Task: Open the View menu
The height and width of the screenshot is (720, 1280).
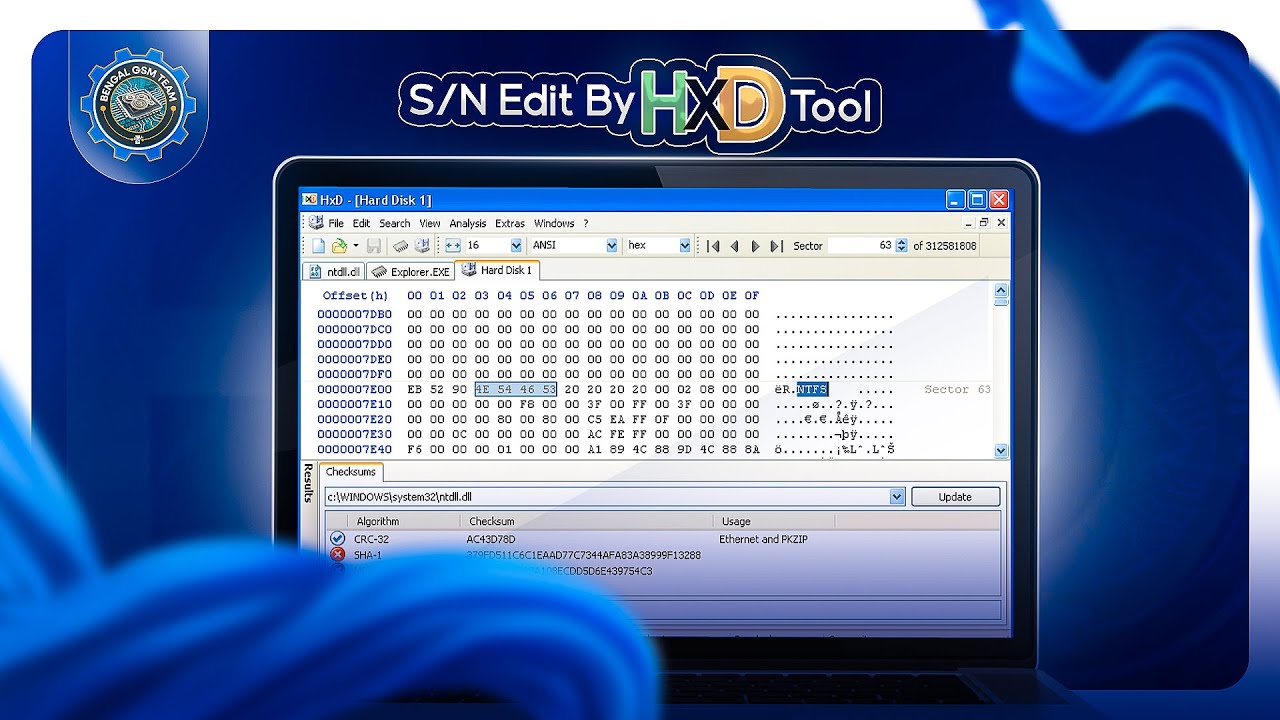Action: (430, 223)
